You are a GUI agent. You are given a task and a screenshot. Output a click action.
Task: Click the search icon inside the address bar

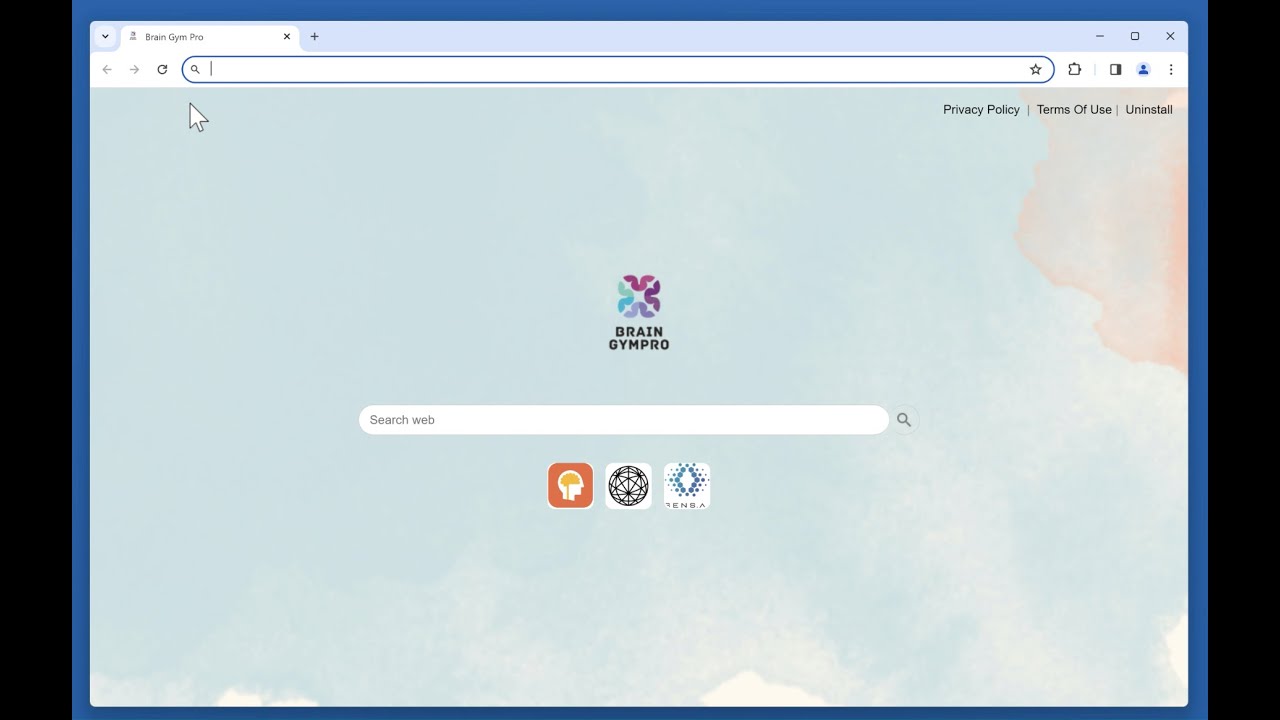pos(195,69)
